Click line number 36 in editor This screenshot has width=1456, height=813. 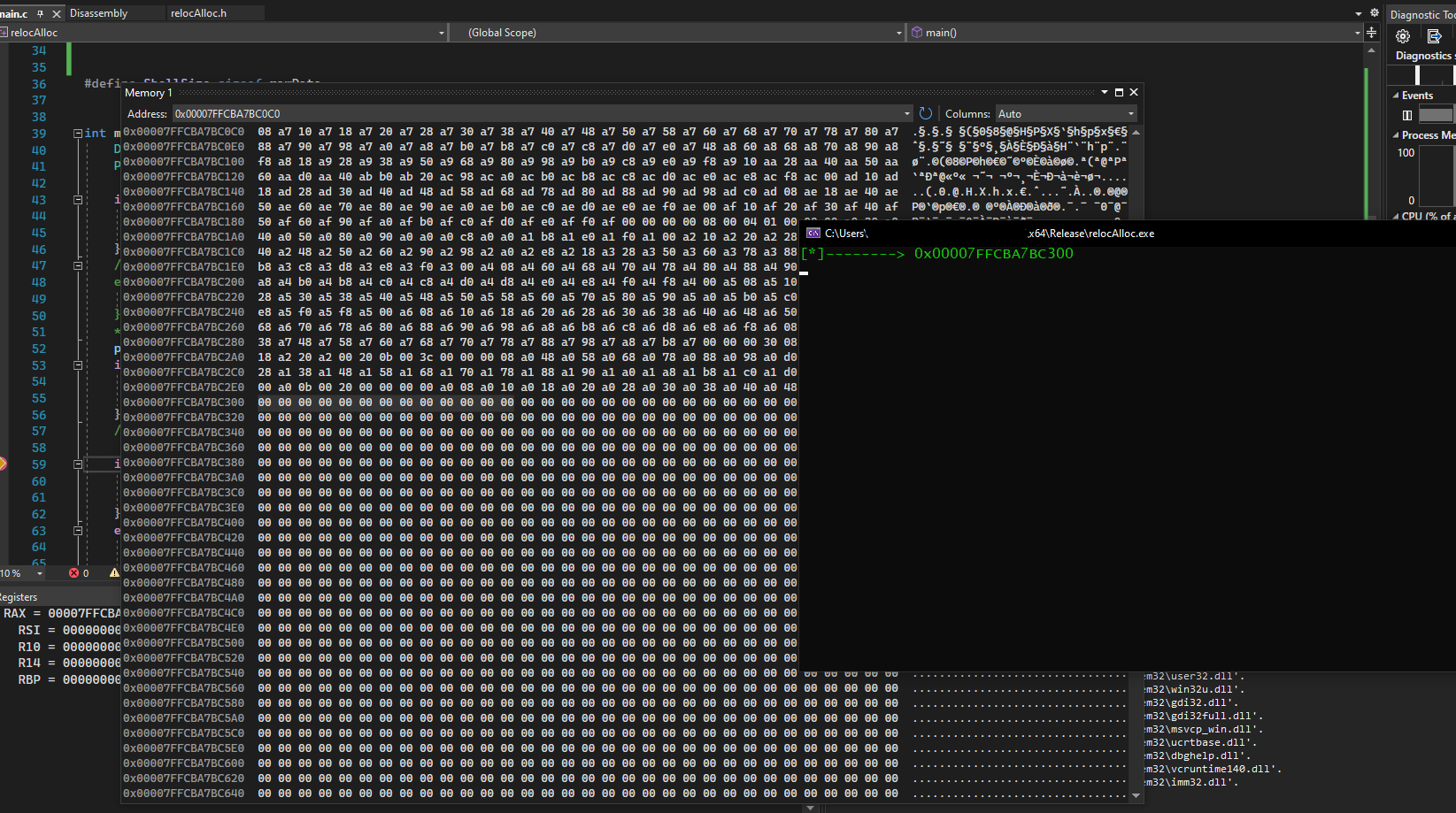[39, 84]
